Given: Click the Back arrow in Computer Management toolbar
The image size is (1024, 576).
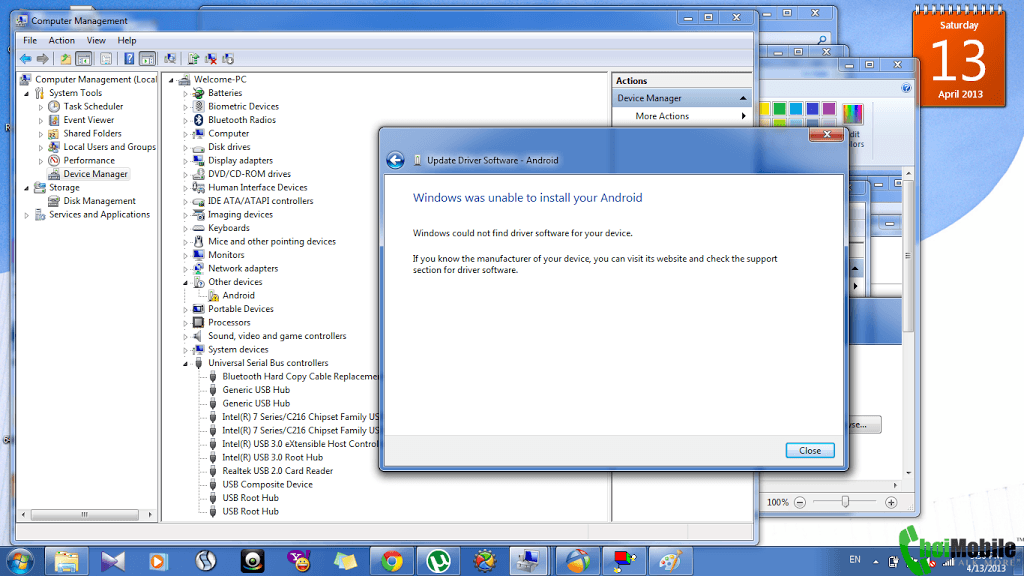Looking at the screenshot, I should pos(25,59).
